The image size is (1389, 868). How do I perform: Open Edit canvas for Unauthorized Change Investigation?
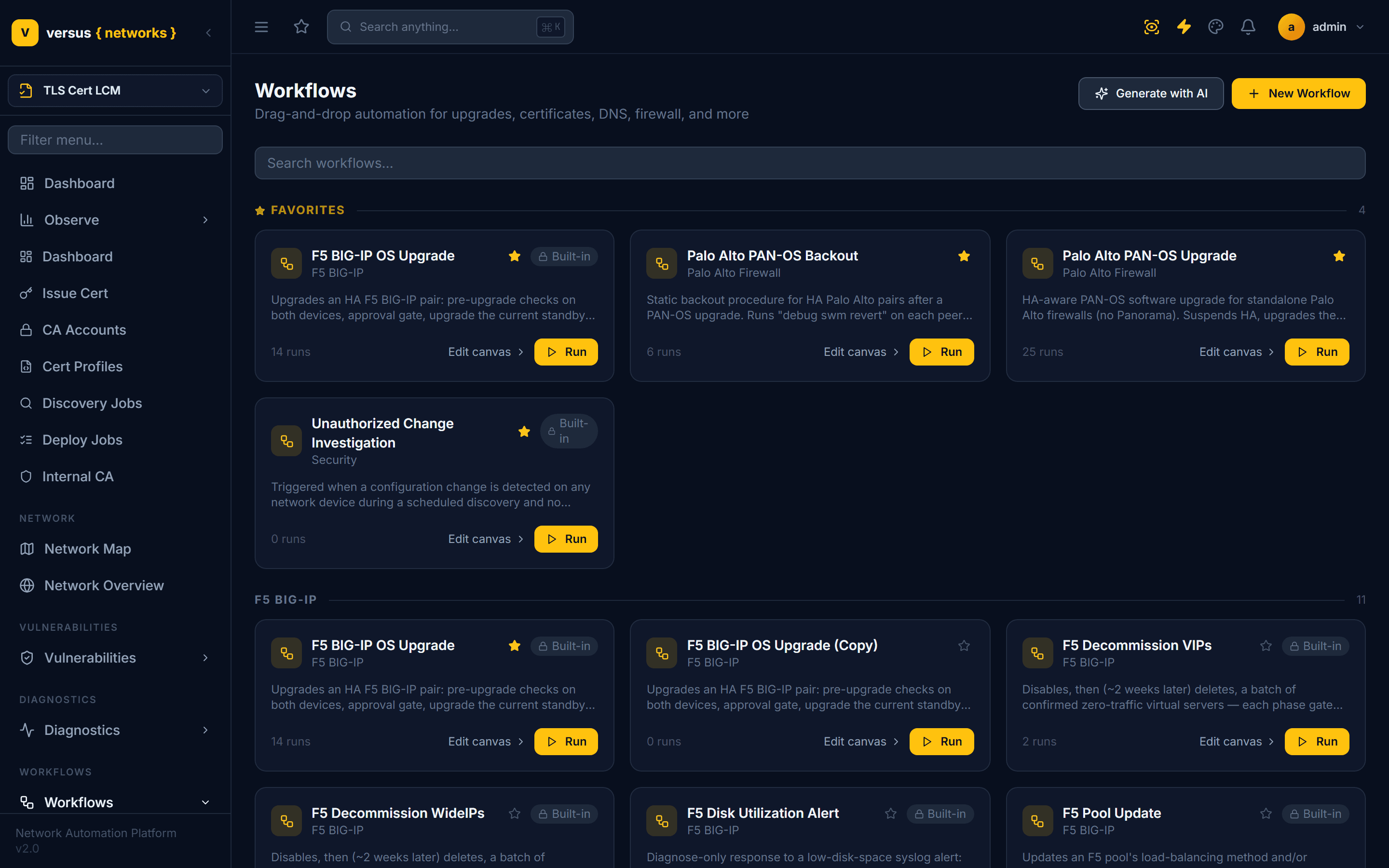(x=486, y=539)
